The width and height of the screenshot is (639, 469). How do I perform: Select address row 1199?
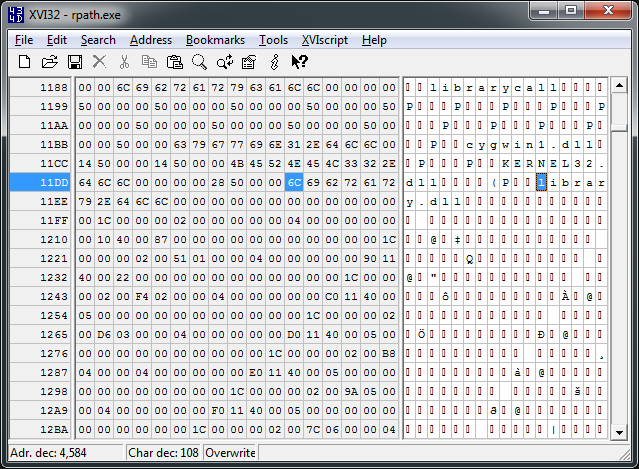tap(40, 107)
